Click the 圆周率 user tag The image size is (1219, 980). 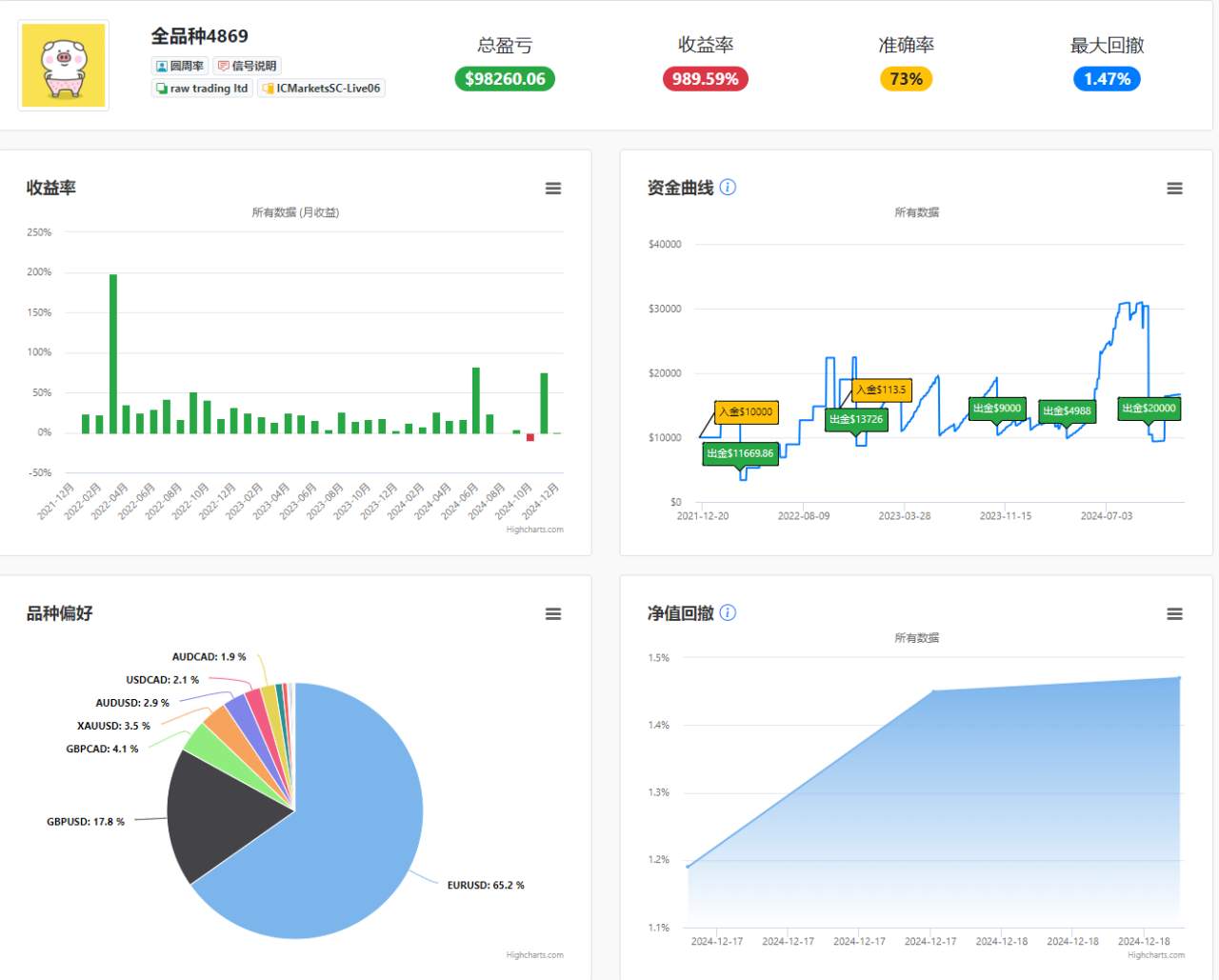tap(180, 66)
